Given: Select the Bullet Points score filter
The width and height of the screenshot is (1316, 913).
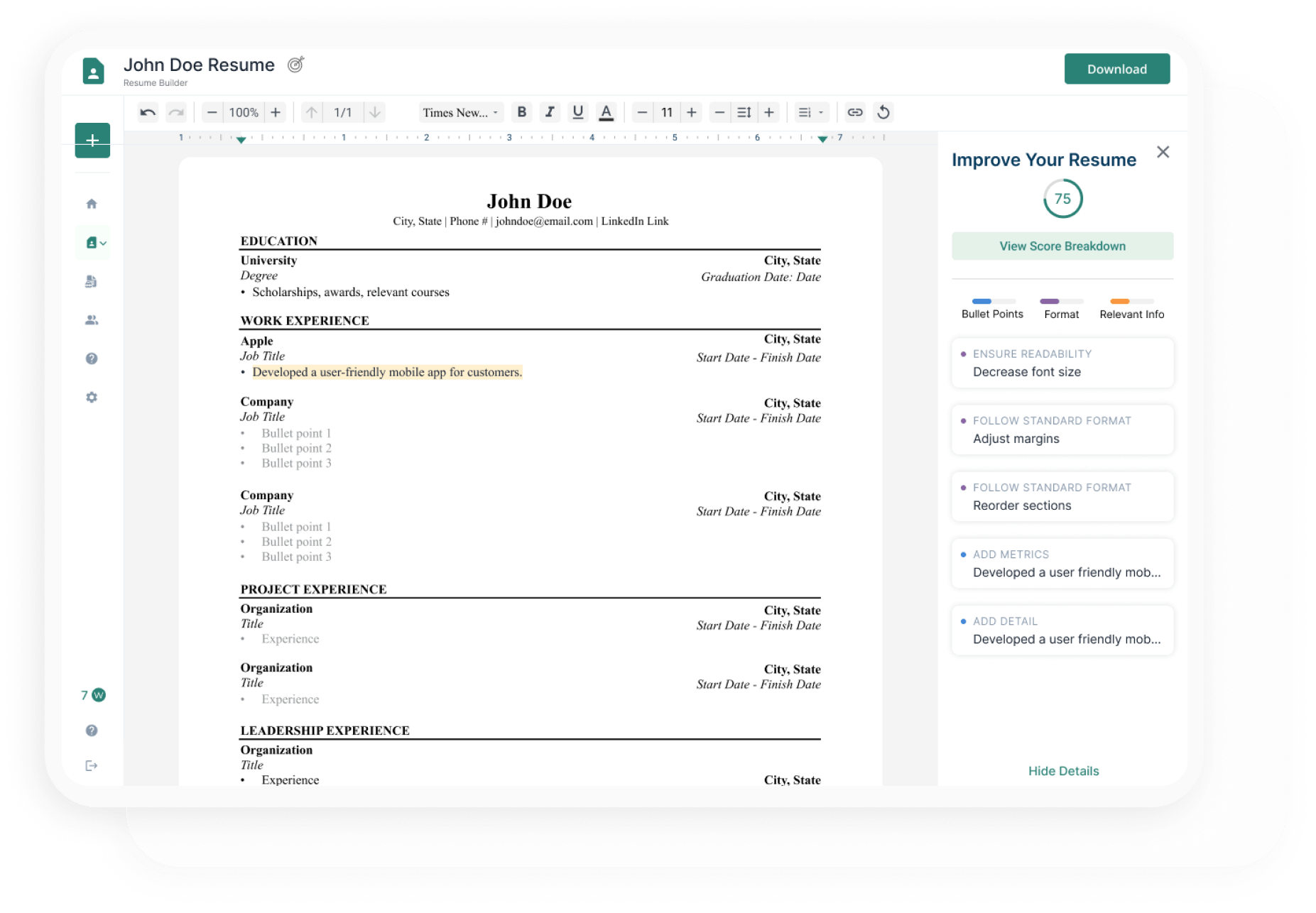Looking at the screenshot, I should pyautogui.click(x=991, y=307).
